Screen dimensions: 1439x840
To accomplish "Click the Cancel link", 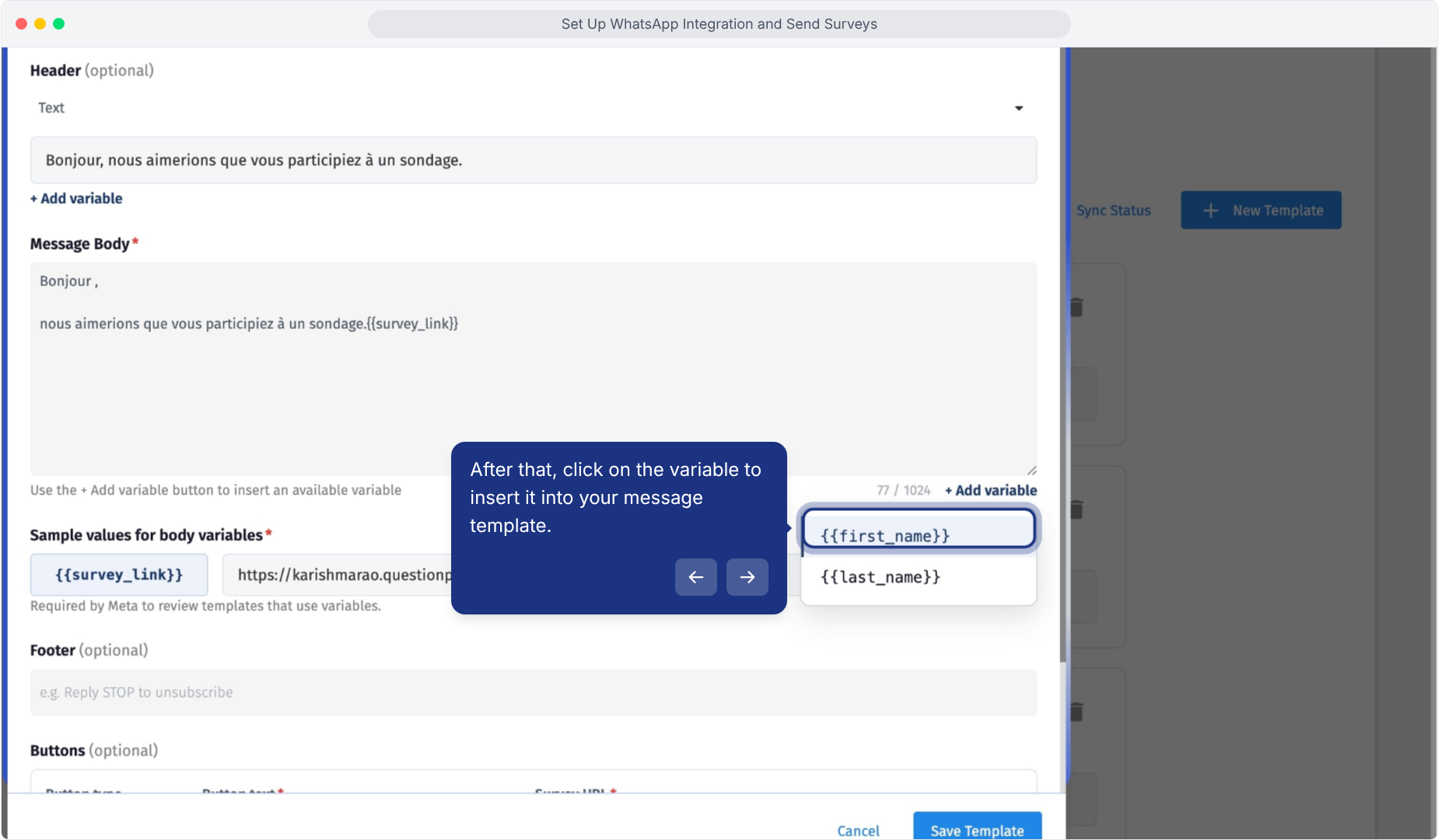I will 858,831.
